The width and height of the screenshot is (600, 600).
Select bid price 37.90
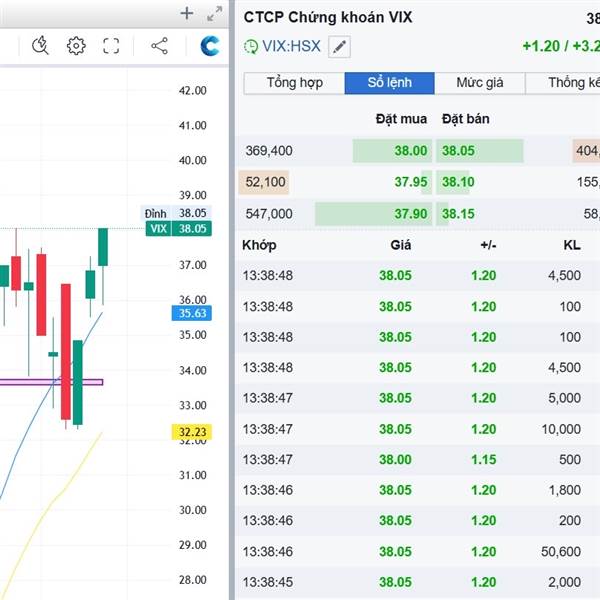pyautogui.click(x=411, y=214)
